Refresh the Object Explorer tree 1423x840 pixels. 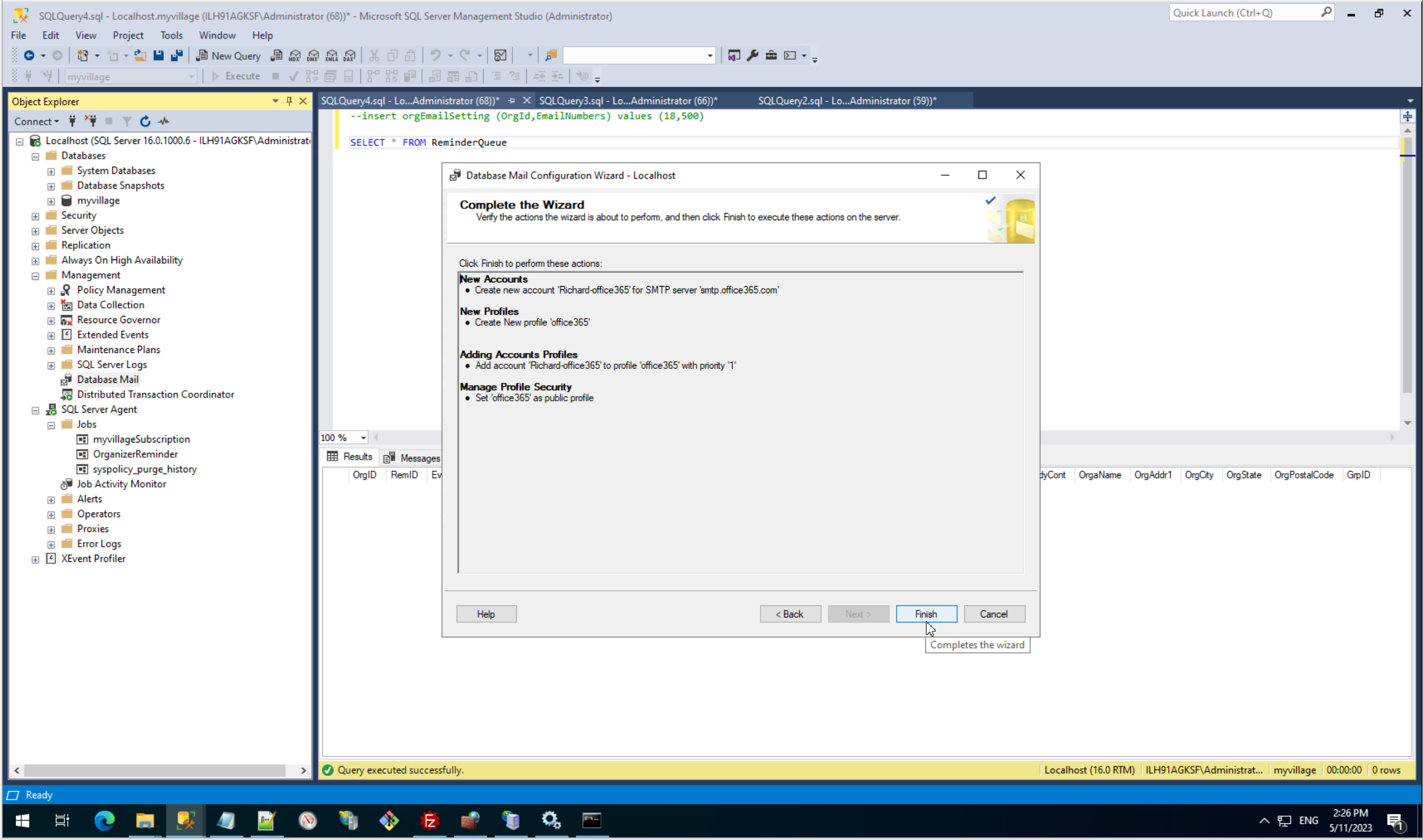[x=145, y=121]
